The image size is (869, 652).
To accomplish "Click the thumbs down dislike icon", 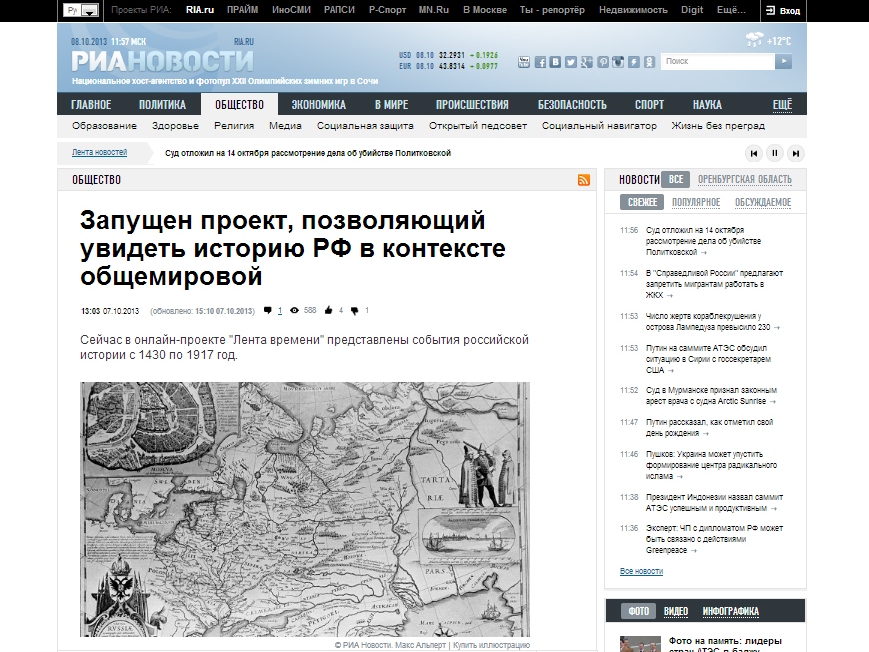I will [x=355, y=310].
